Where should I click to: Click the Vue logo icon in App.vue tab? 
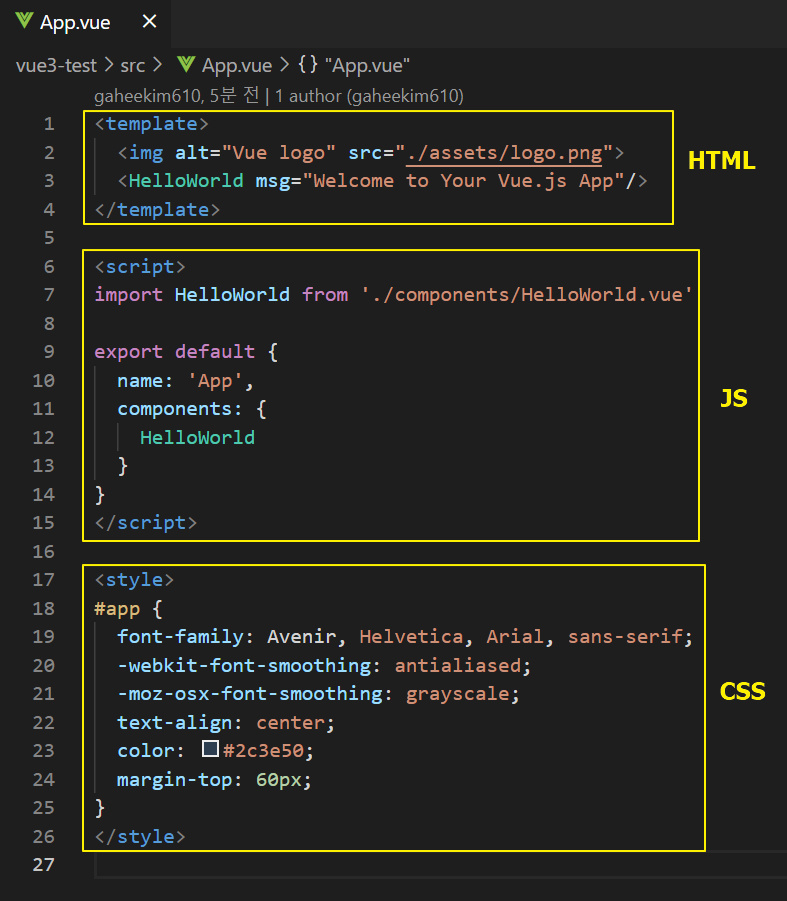(x=24, y=21)
